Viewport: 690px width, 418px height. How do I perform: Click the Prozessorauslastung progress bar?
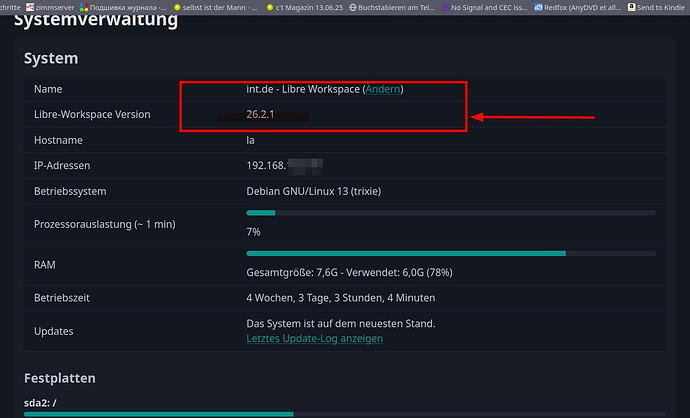451,213
